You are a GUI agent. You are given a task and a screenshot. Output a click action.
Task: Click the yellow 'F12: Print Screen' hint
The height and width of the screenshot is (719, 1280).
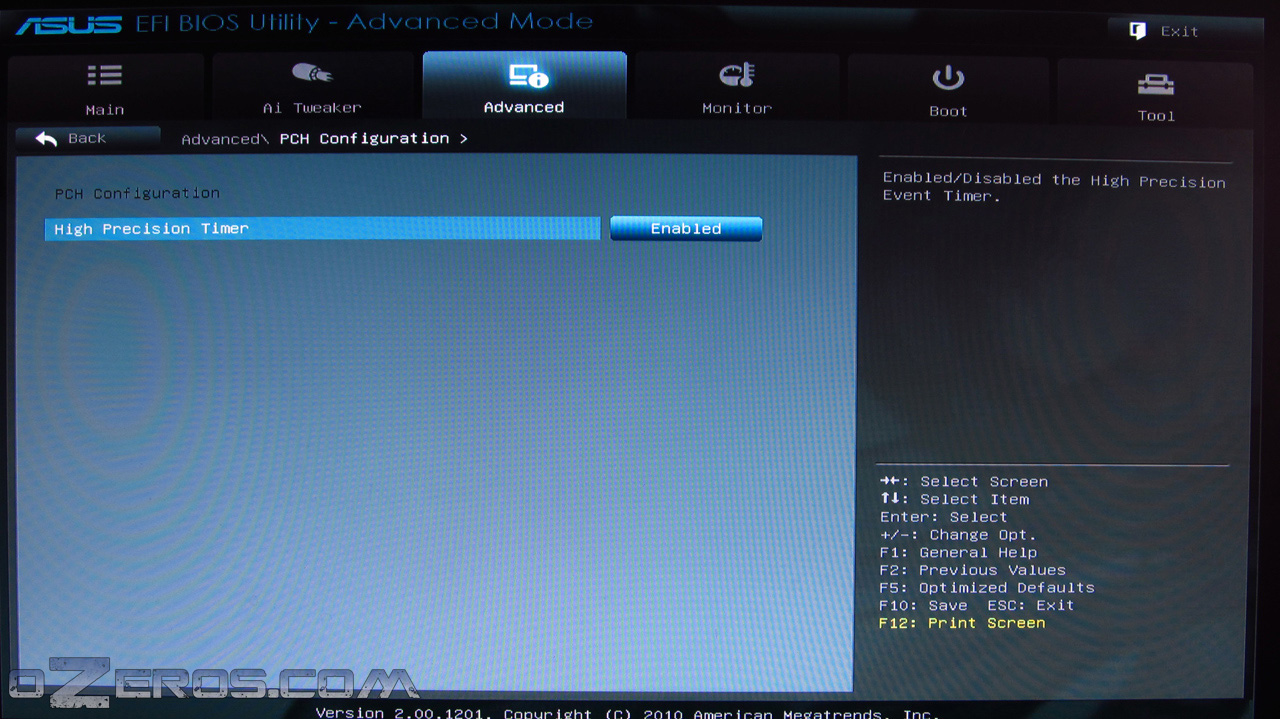[962, 623]
